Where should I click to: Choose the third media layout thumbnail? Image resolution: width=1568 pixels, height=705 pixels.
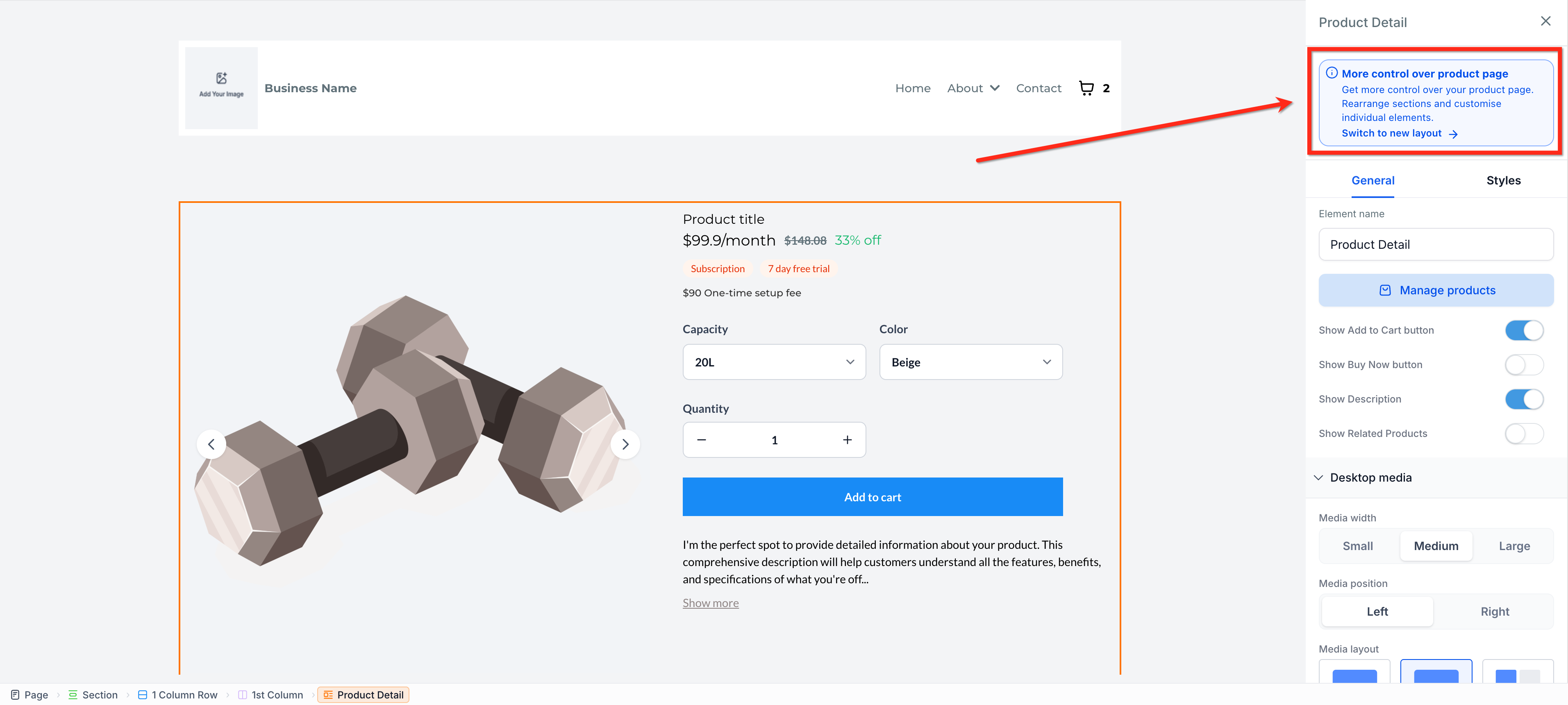1518,671
